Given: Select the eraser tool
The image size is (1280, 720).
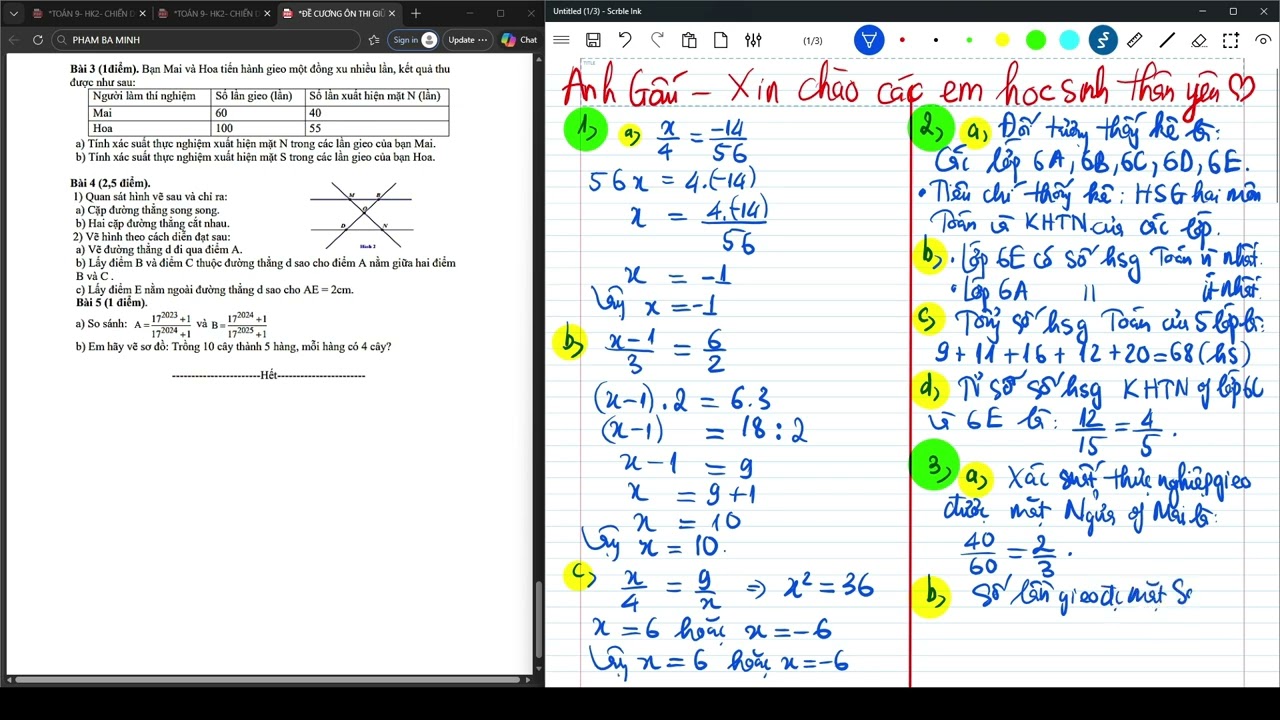Looking at the screenshot, I should (x=1199, y=40).
